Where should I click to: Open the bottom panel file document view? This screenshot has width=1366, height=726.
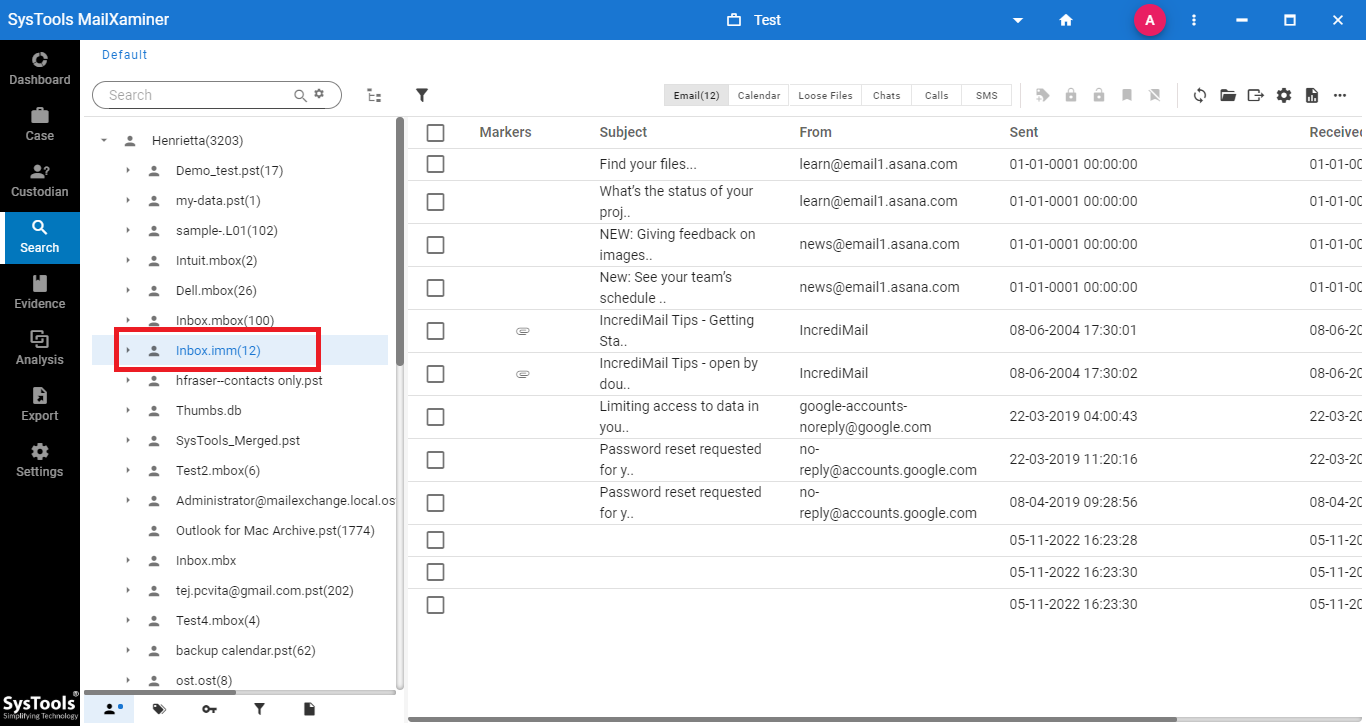309,709
